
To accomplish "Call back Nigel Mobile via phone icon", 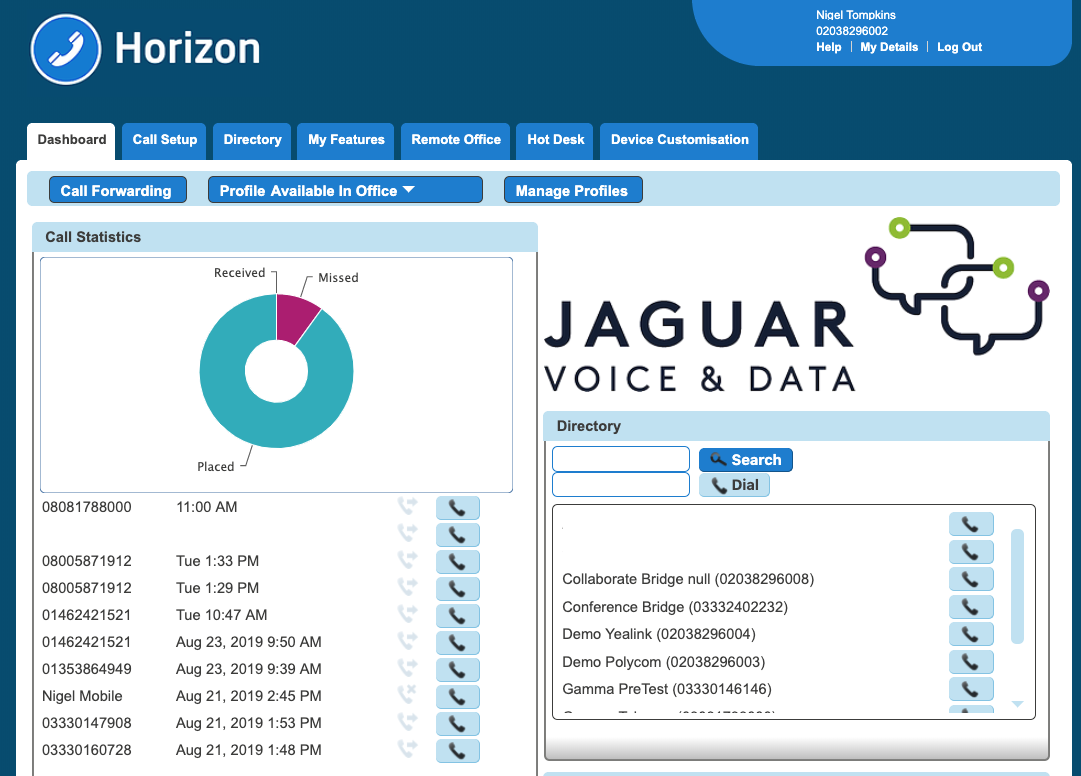I will coord(457,697).
